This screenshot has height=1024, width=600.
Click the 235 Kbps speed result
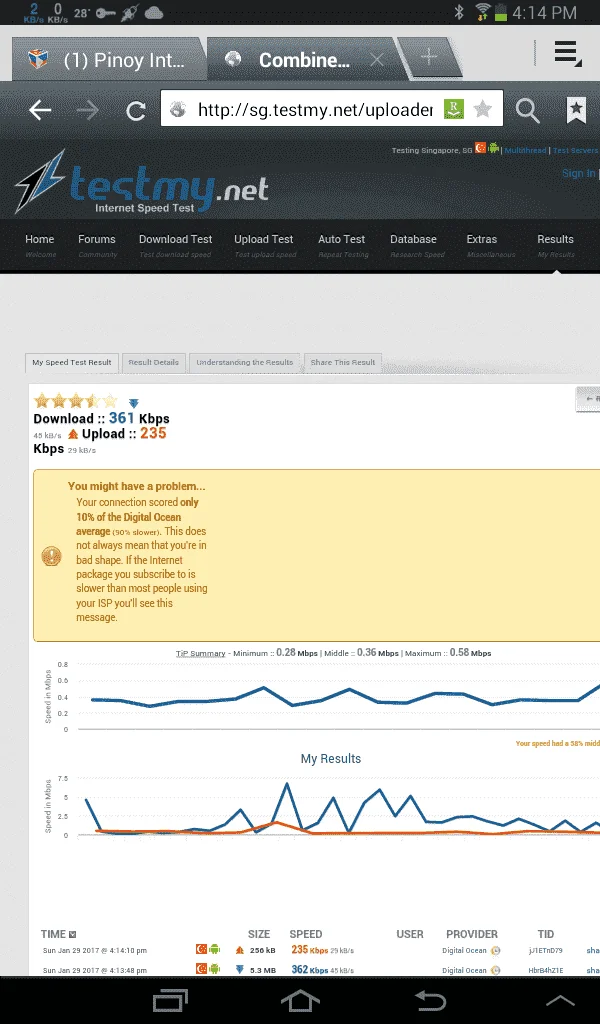coord(310,950)
